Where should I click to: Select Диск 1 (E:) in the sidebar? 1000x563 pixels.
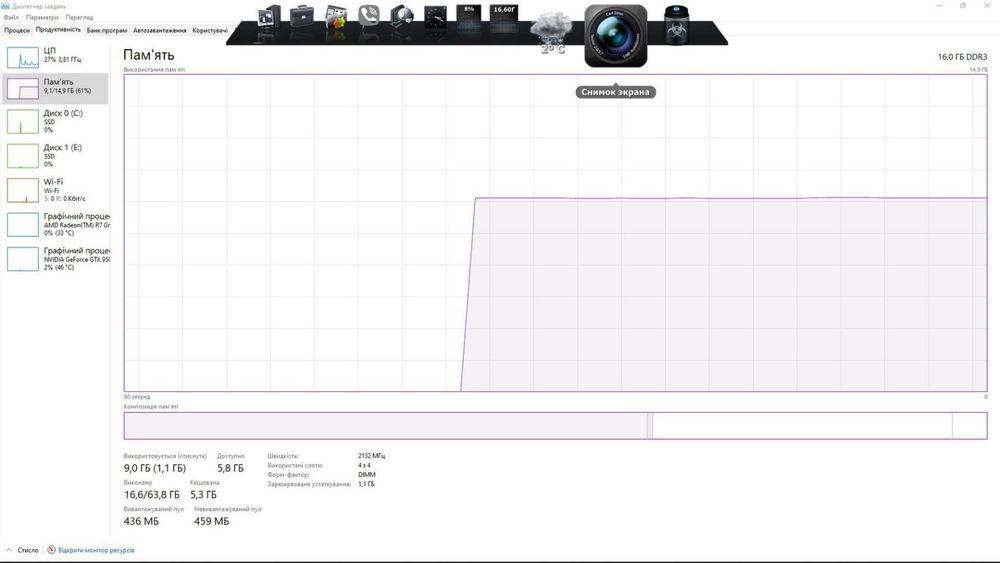click(55, 156)
